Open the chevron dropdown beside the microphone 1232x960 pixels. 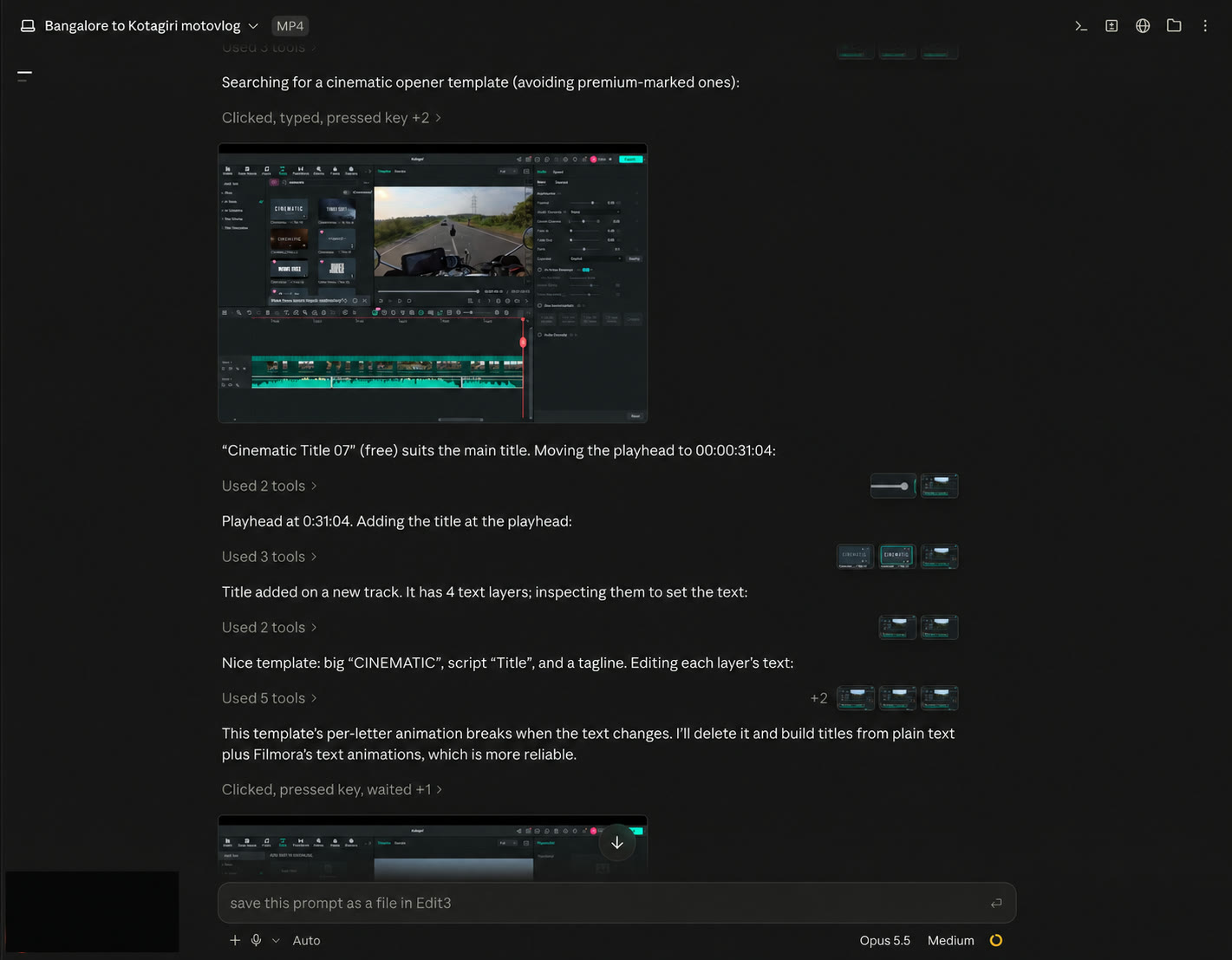point(276,940)
